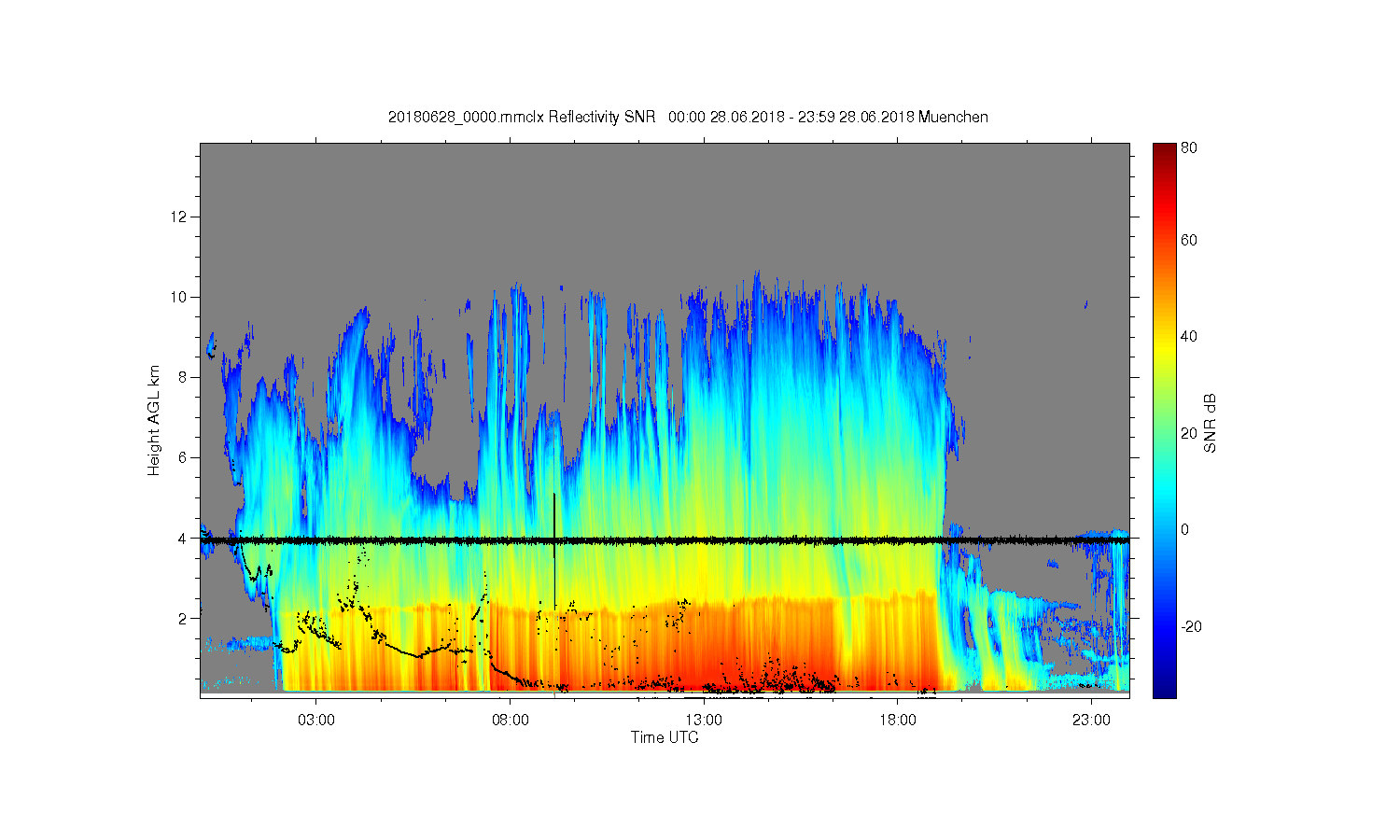Viewport: 1400px width, 840px height.
Task: Click the colorbar value label 0
Action: tap(1185, 529)
